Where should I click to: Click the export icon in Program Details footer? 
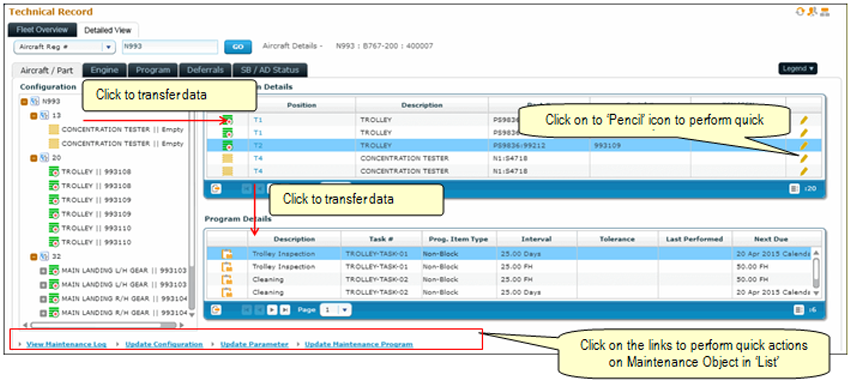[216, 310]
